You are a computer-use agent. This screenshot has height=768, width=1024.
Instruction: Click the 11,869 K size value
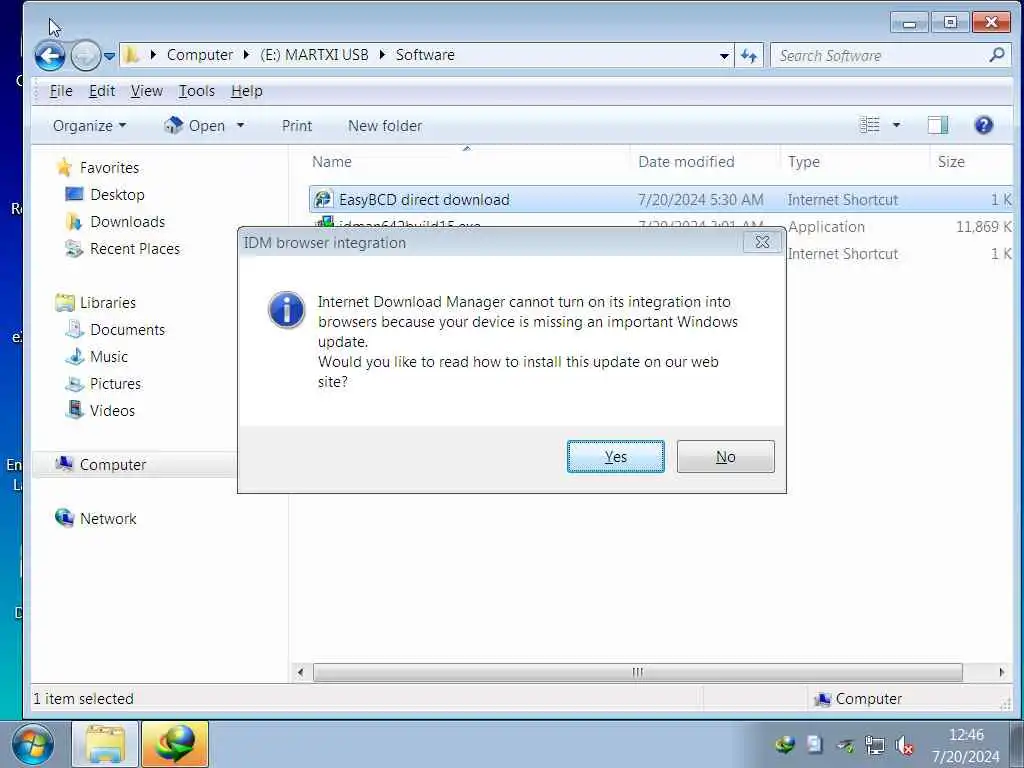click(984, 227)
